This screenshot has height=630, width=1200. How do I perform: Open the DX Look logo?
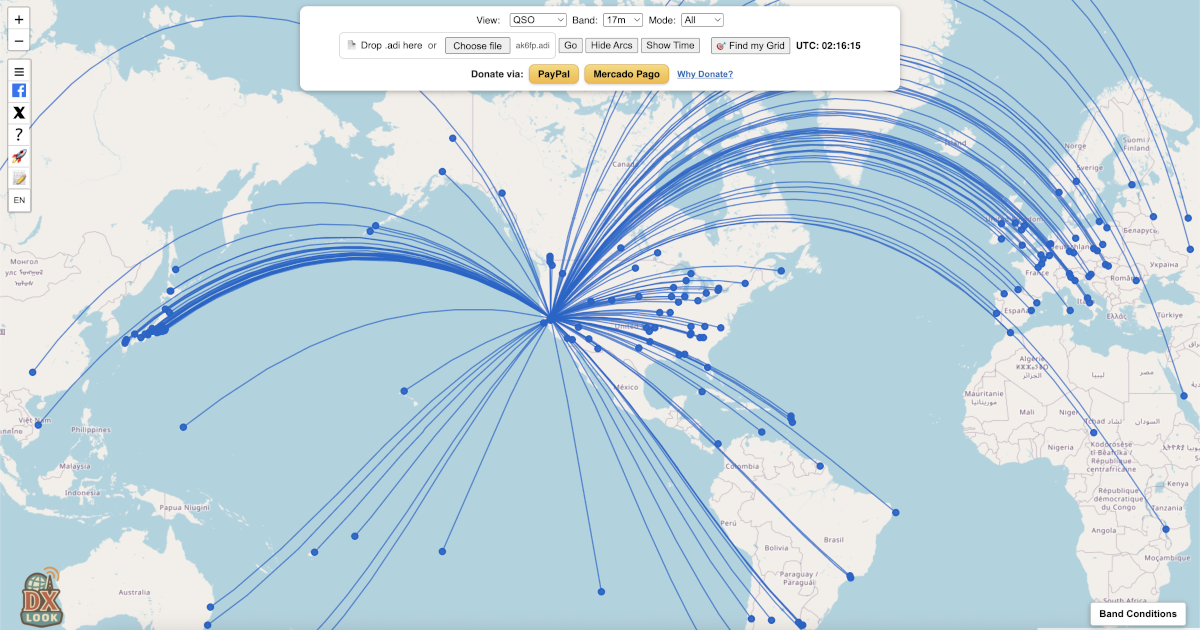[42, 597]
